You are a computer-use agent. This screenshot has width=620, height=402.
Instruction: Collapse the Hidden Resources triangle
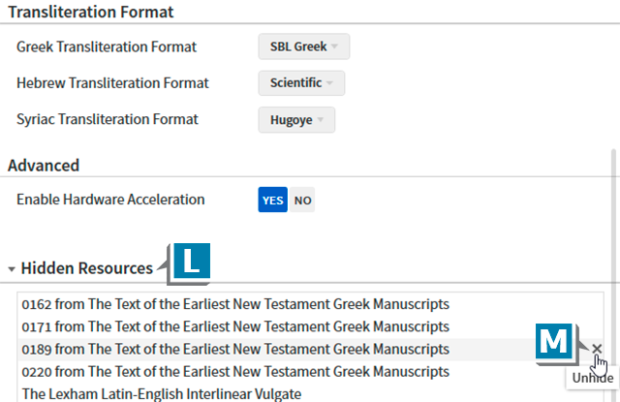pyautogui.click(x=11, y=269)
